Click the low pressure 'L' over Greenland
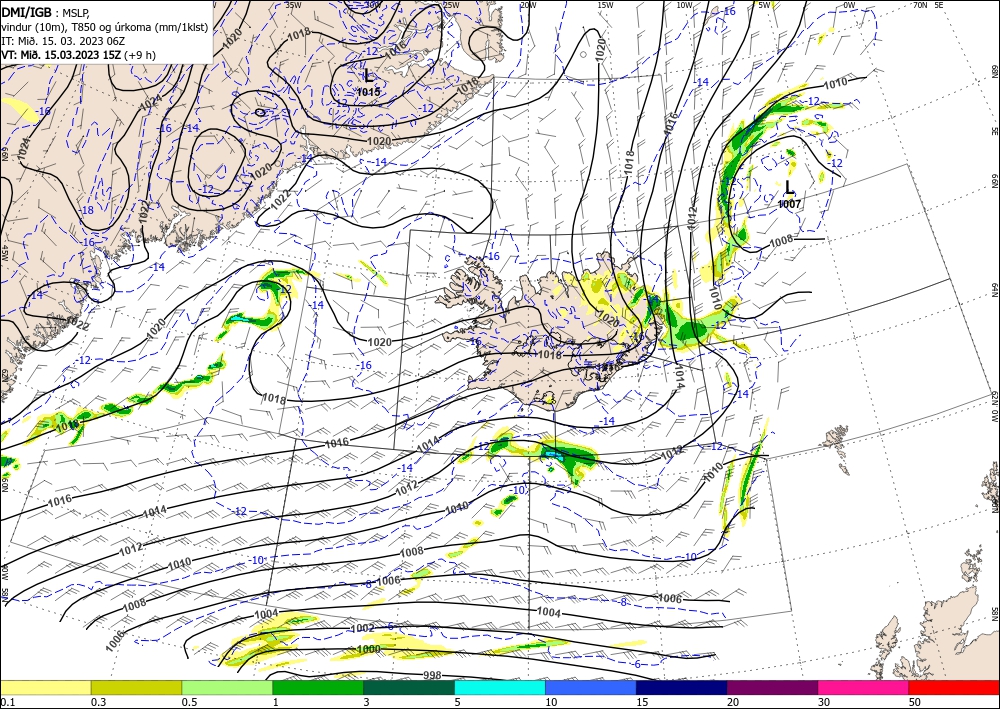Viewport: 1000px width, 709px height. [x=369, y=75]
